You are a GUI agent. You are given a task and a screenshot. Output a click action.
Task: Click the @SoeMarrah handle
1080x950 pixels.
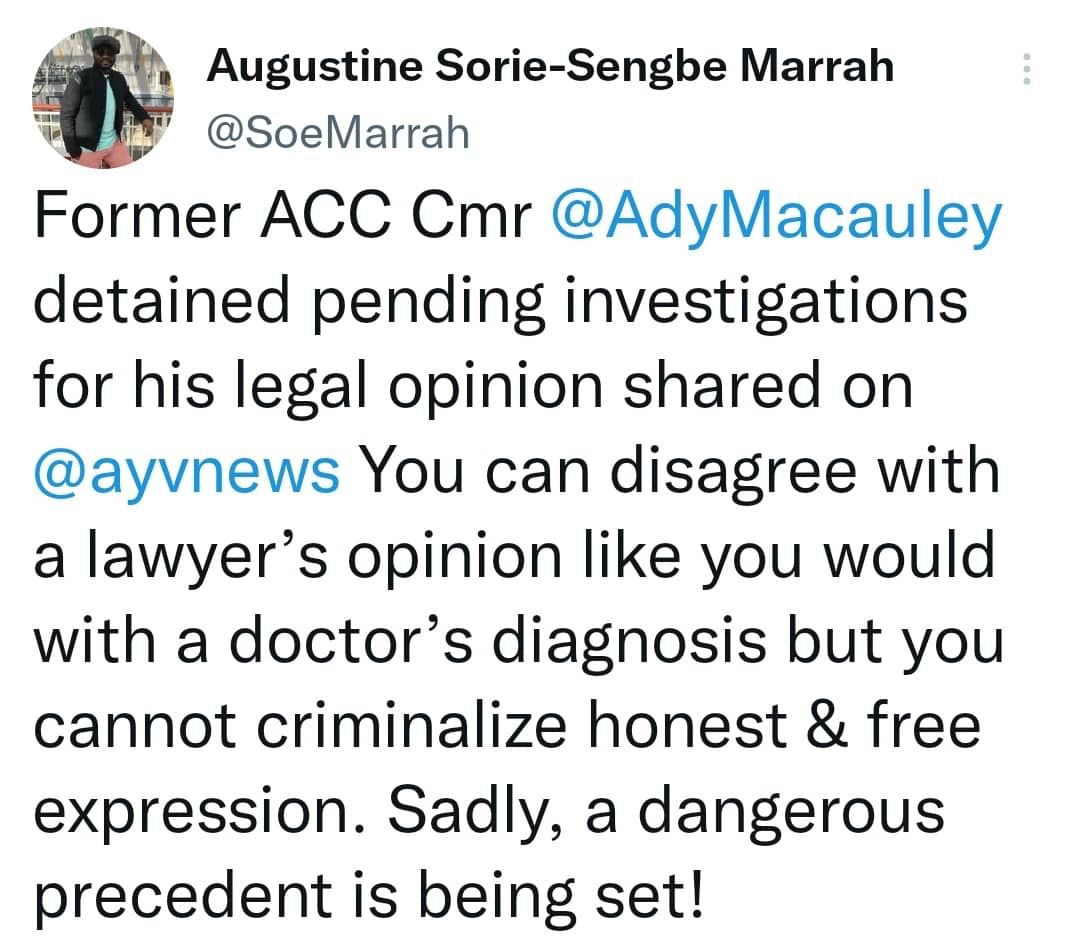338,132
